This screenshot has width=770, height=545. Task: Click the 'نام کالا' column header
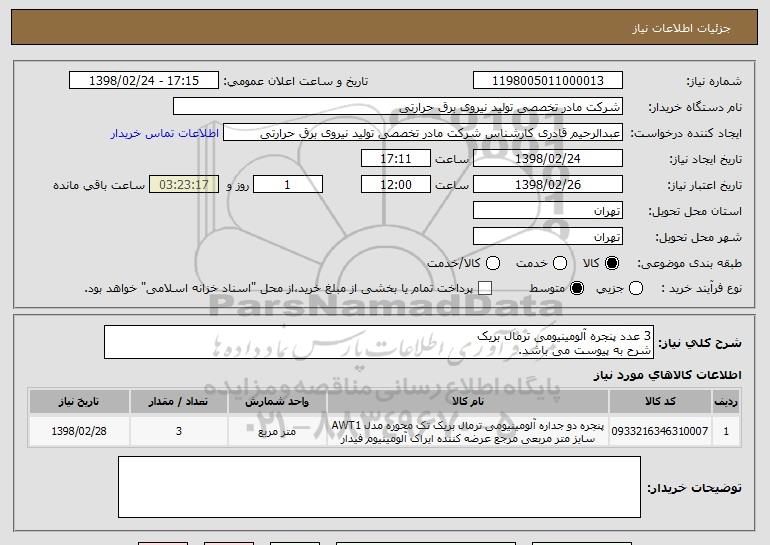click(x=468, y=402)
